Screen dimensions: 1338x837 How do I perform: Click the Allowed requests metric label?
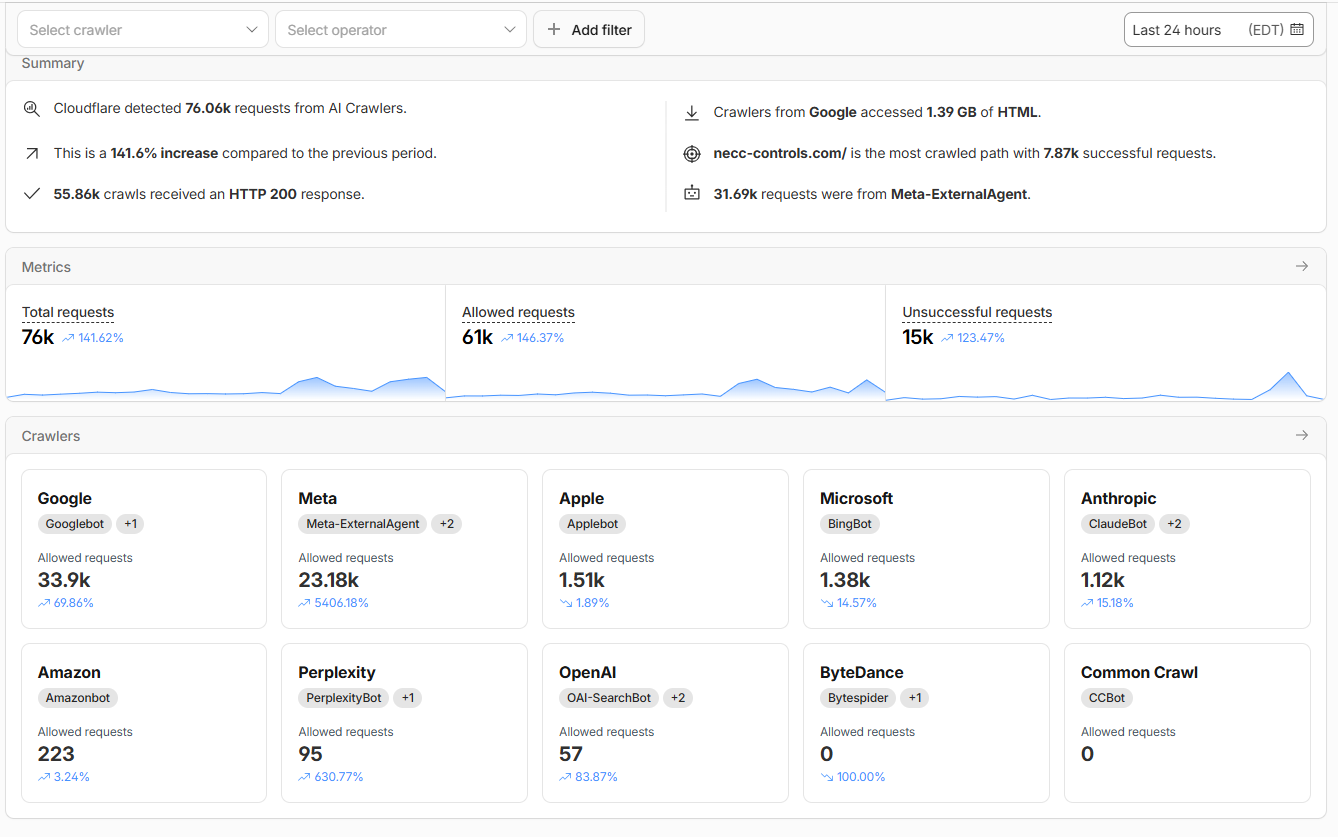click(x=518, y=312)
